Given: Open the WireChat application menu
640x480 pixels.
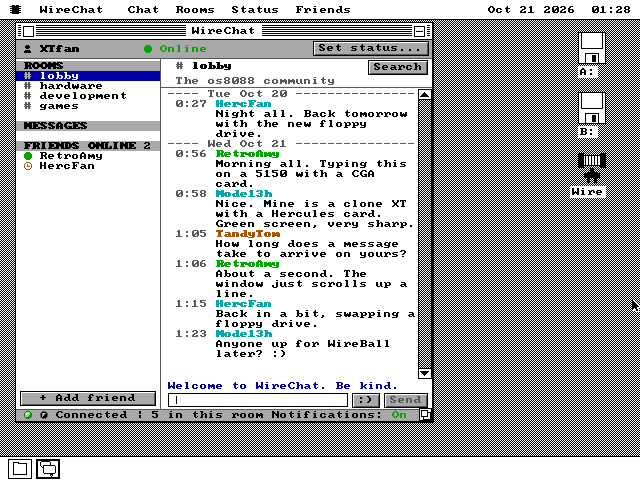Looking at the screenshot, I should coord(71,9).
